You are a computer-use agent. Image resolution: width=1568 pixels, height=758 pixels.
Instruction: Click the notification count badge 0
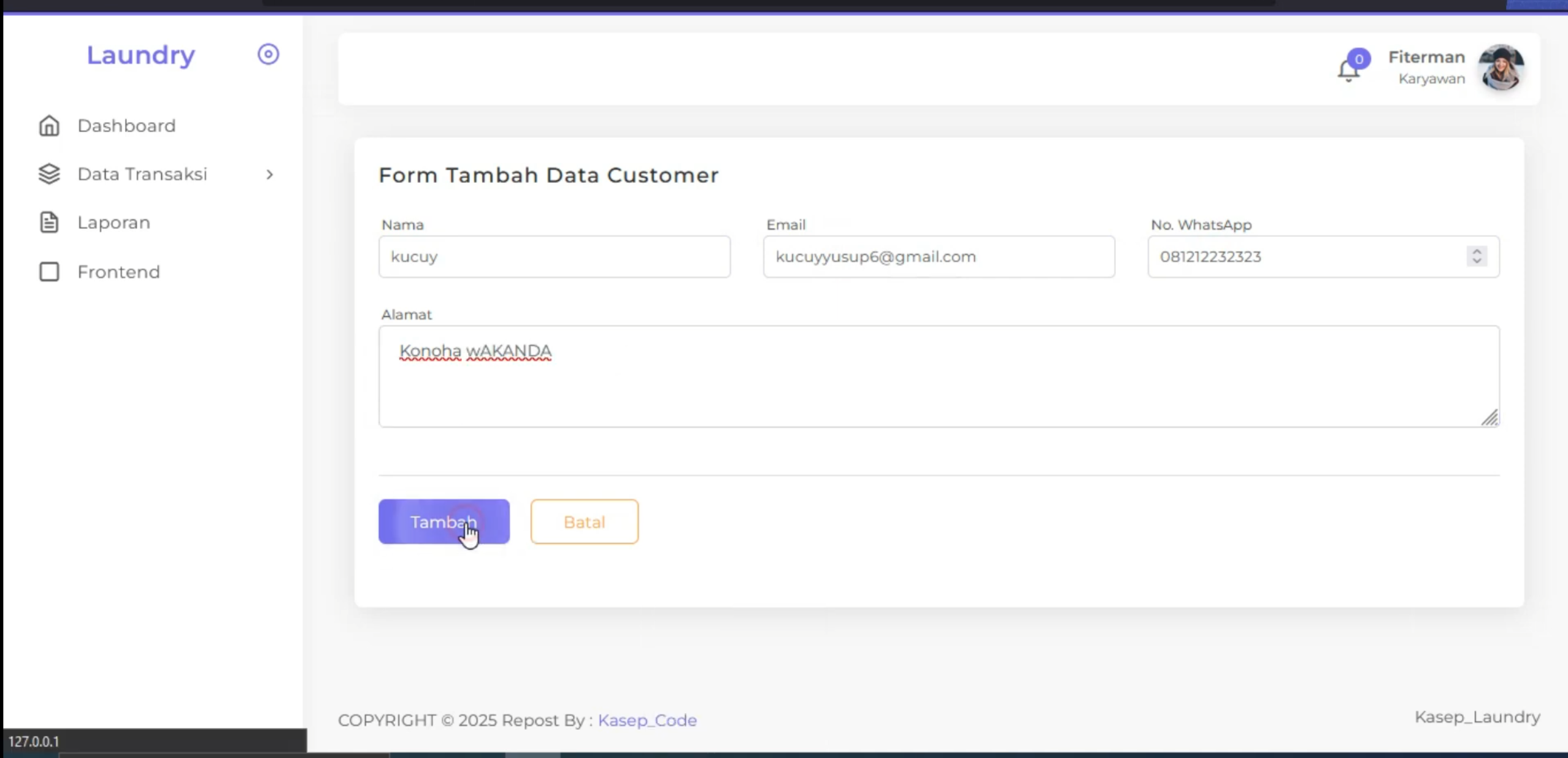click(x=1359, y=59)
